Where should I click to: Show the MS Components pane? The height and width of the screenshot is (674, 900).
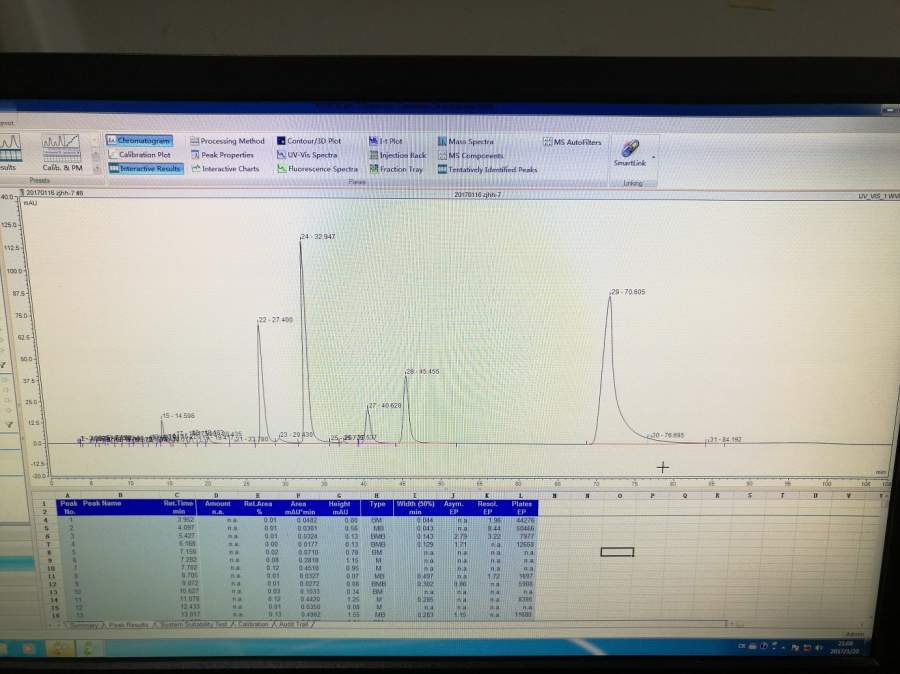coord(470,156)
